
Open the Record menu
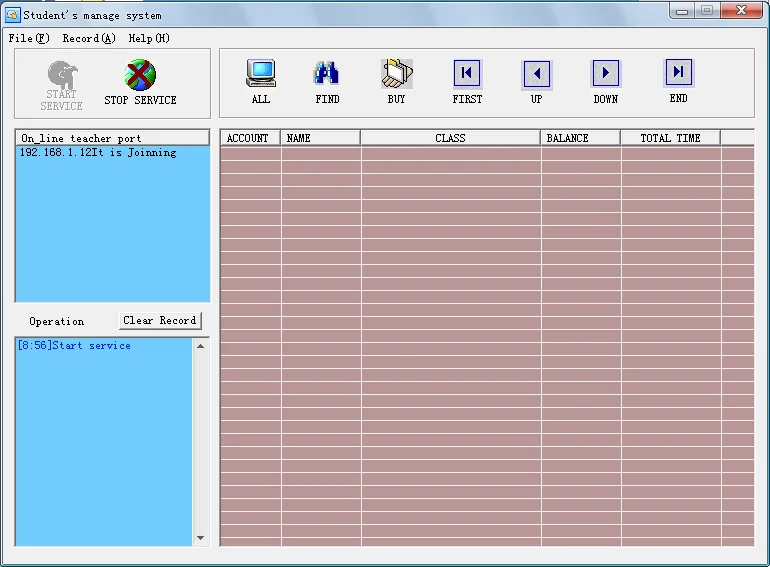pyautogui.click(x=88, y=38)
